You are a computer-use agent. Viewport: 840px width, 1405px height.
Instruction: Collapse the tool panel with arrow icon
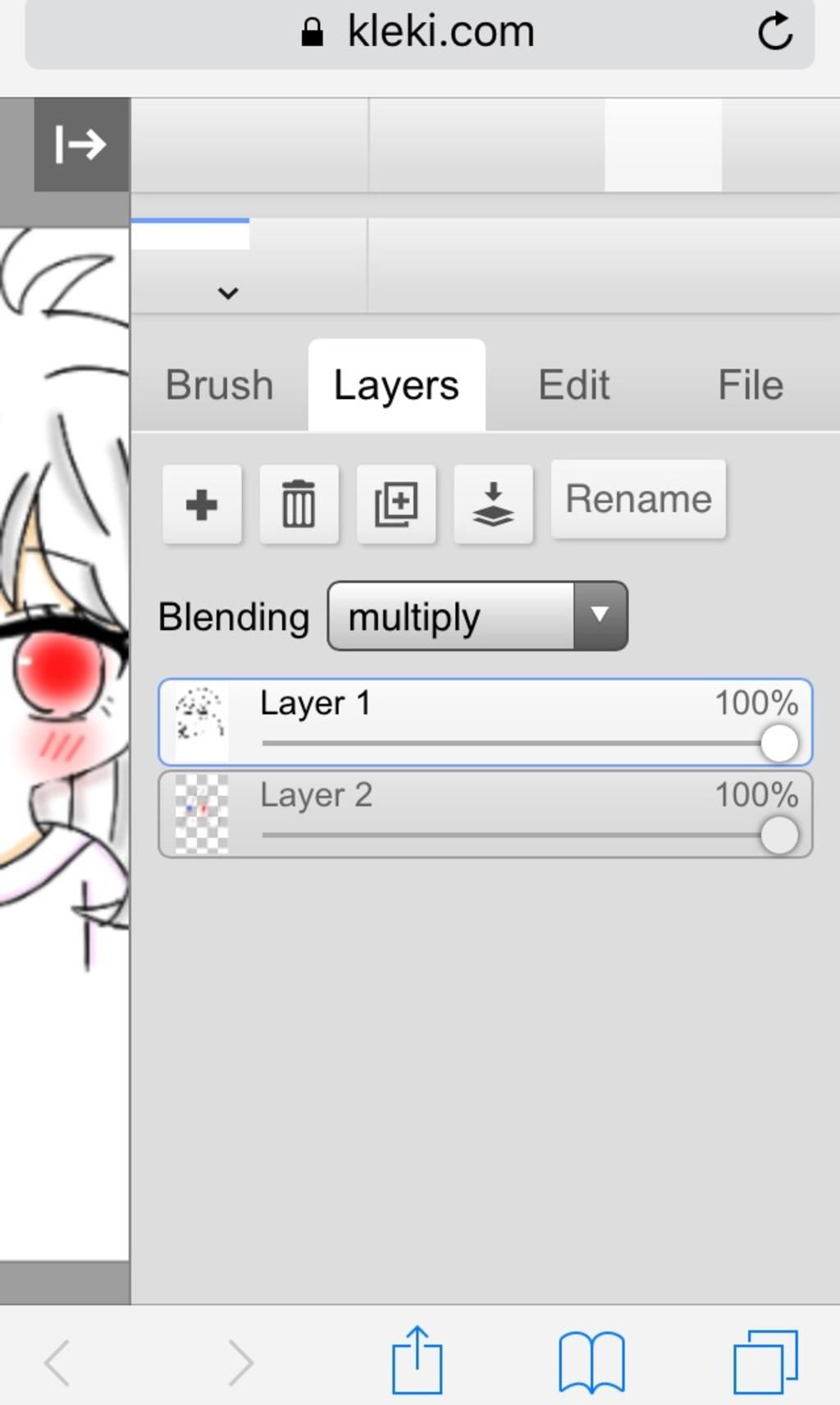pos(81,144)
